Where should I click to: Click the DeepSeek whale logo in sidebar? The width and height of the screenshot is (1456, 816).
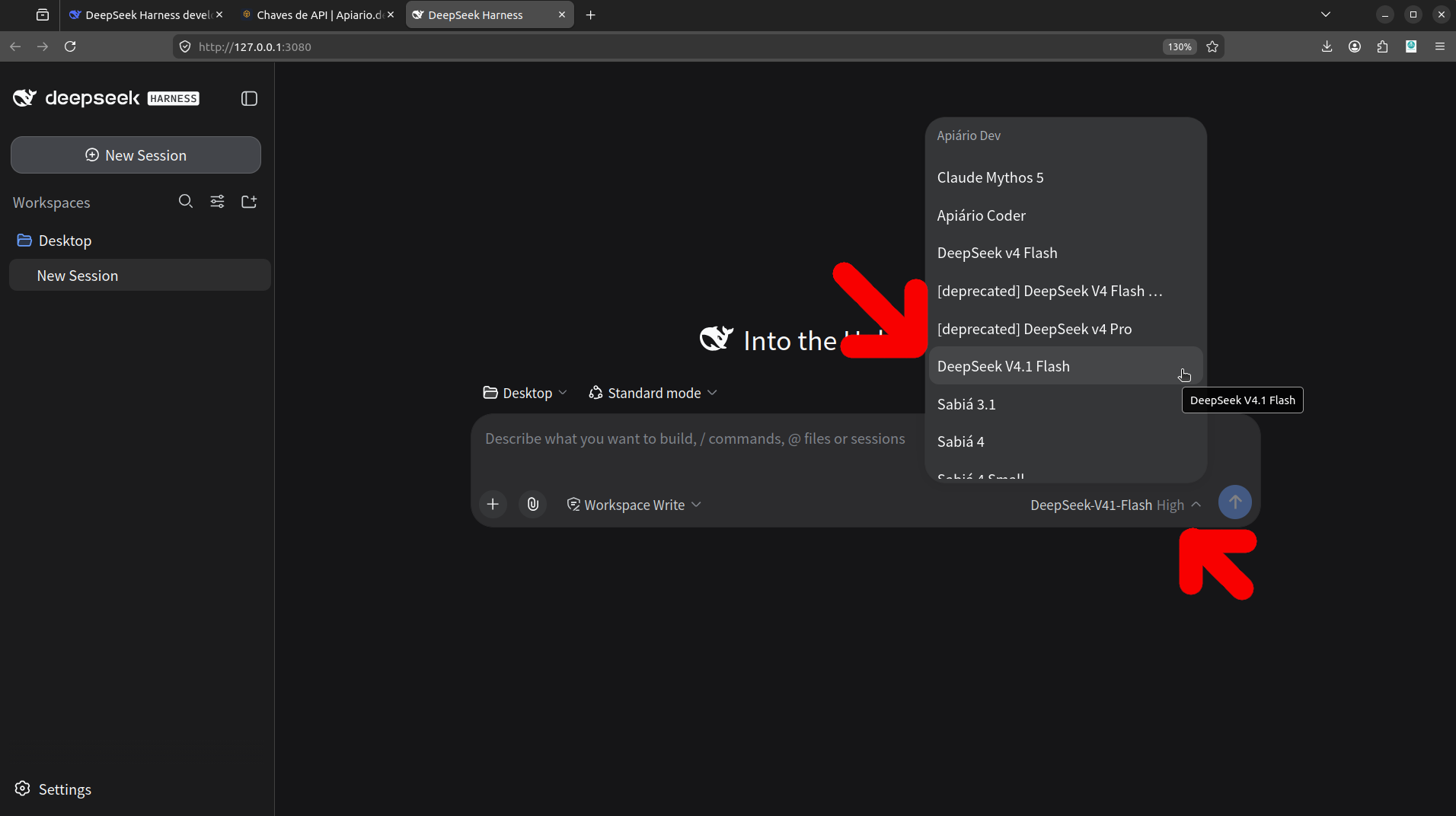pyautogui.click(x=24, y=98)
